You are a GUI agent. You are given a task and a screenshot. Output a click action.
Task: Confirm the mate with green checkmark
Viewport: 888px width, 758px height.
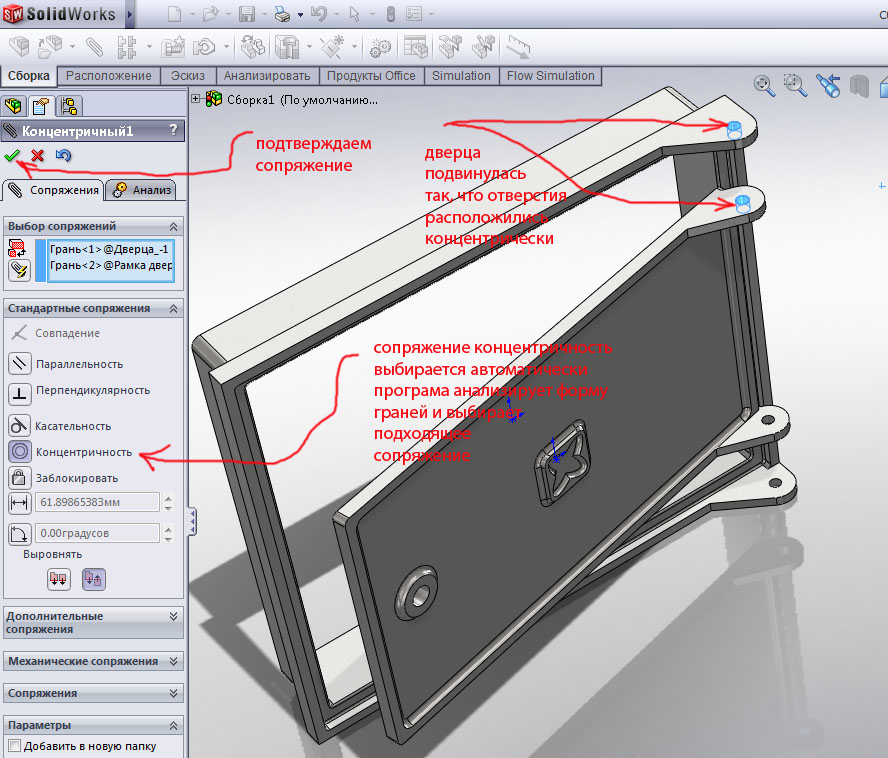12,156
